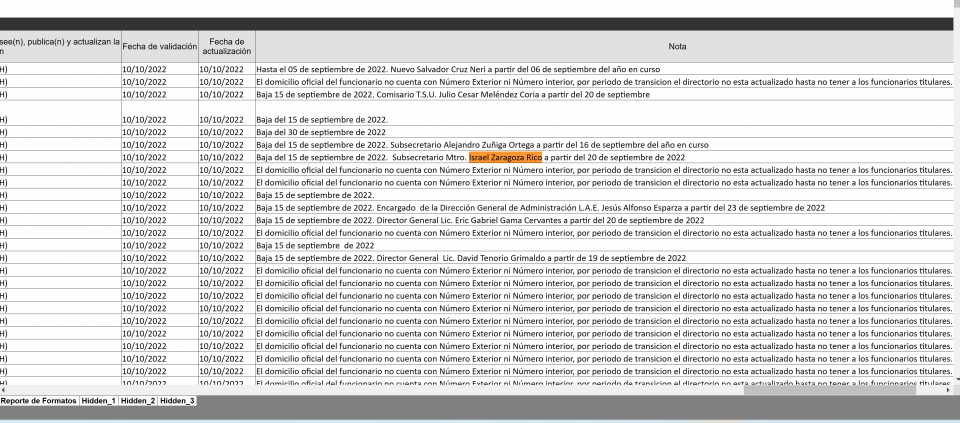Click the note about Comisario Julio Cesar Meléndez Coria
Image resolution: width=960 pixels, height=423 pixels.
click(607, 94)
